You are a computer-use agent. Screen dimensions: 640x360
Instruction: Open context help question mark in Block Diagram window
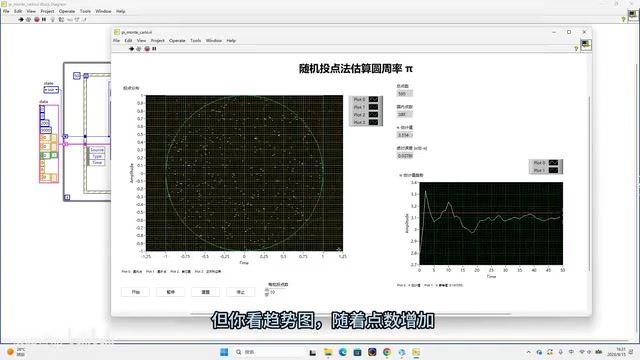coord(623,19)
